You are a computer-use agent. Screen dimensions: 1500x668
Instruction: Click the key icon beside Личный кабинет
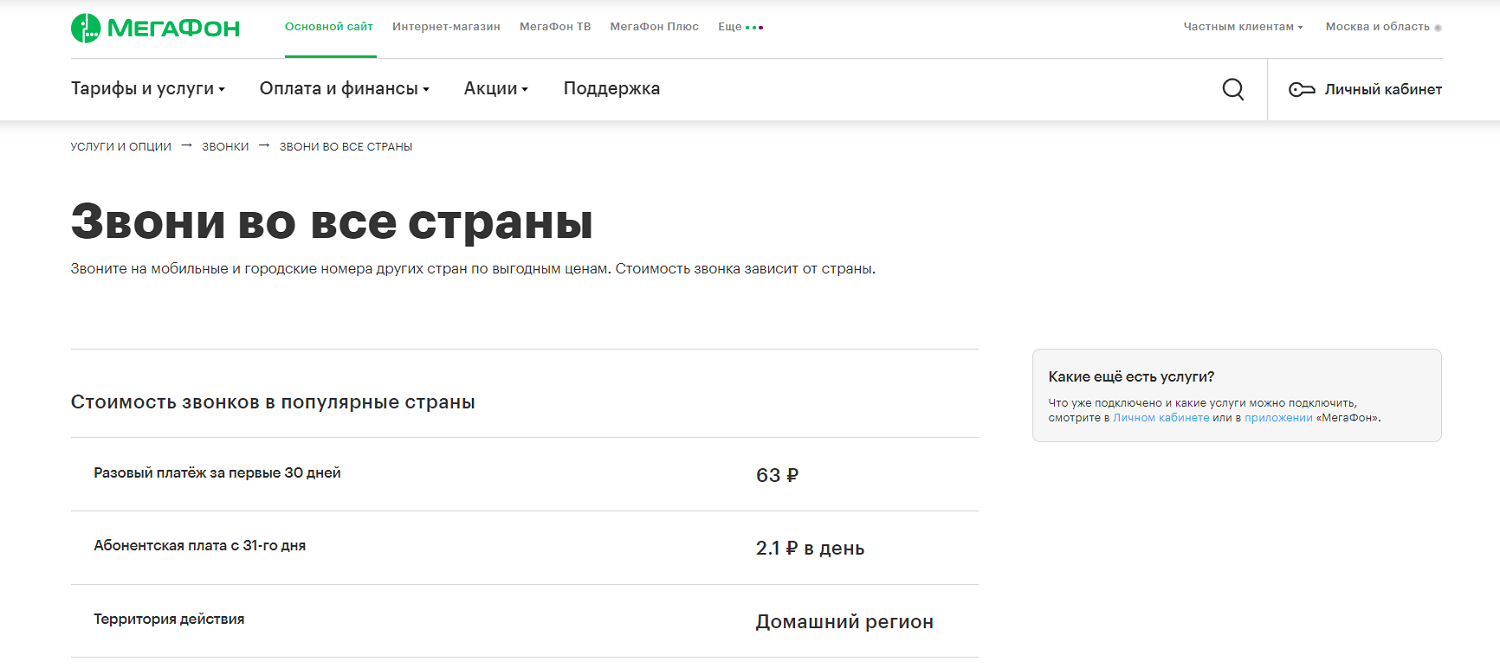[x=1301, y=89]
